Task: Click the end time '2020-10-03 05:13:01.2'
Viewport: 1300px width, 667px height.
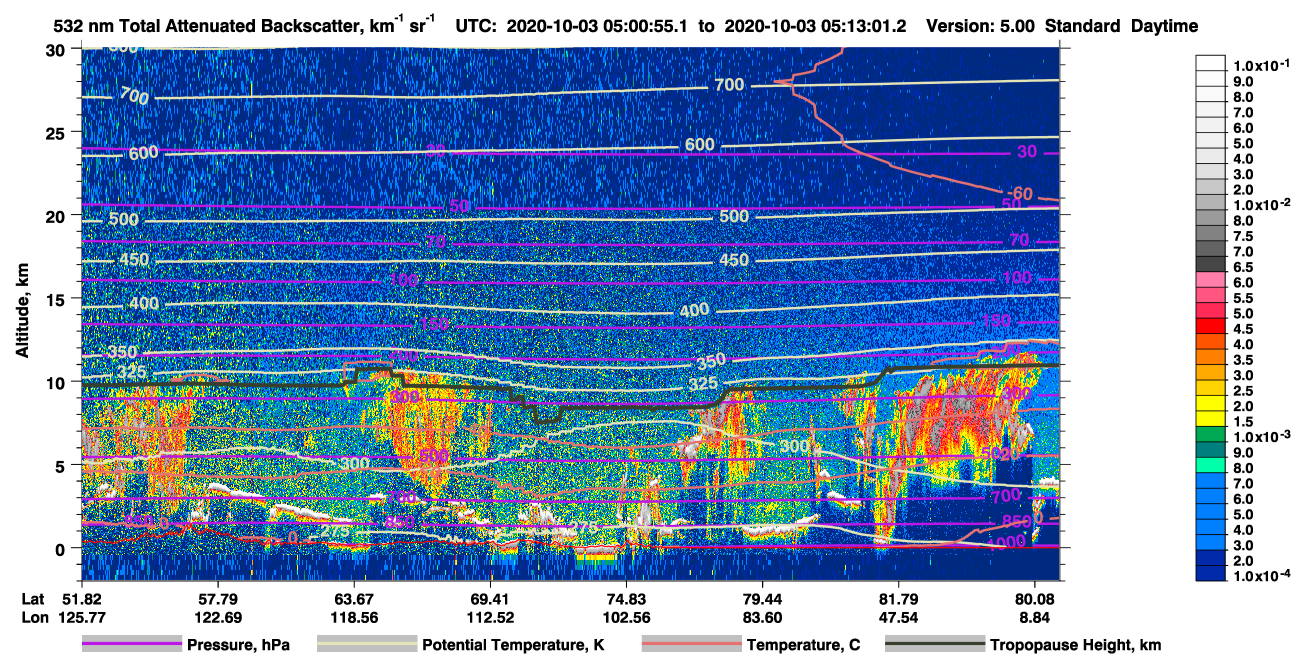Action: pyautogui.click(x=816, y=27)
